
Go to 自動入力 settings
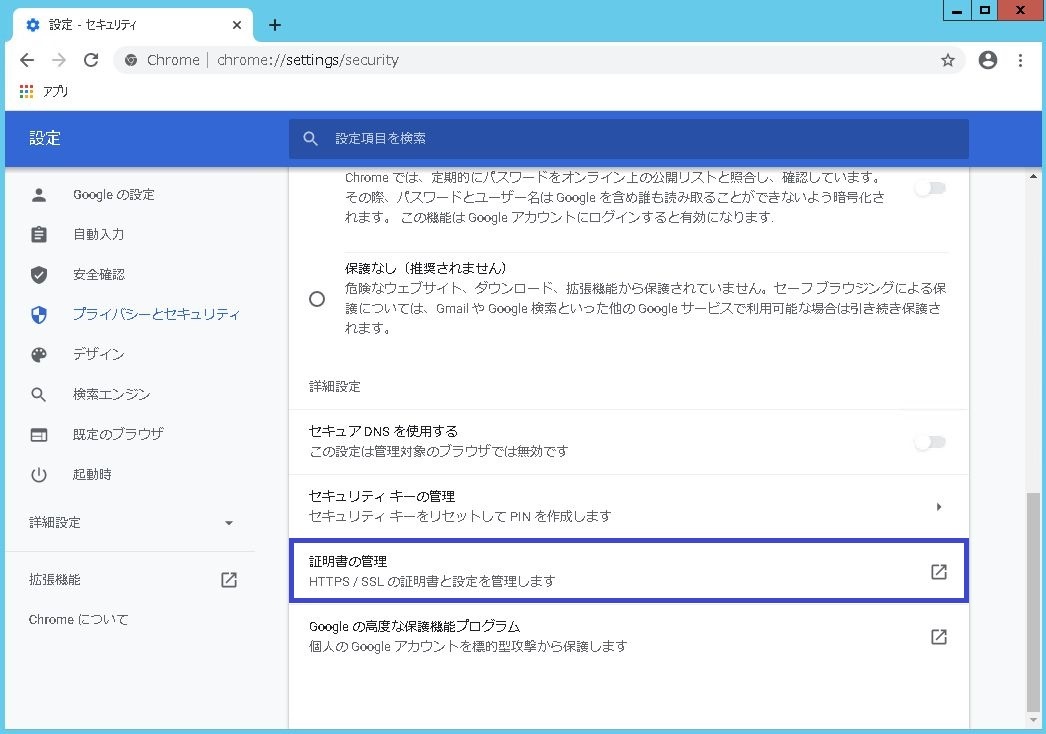[x=99, y=234]
